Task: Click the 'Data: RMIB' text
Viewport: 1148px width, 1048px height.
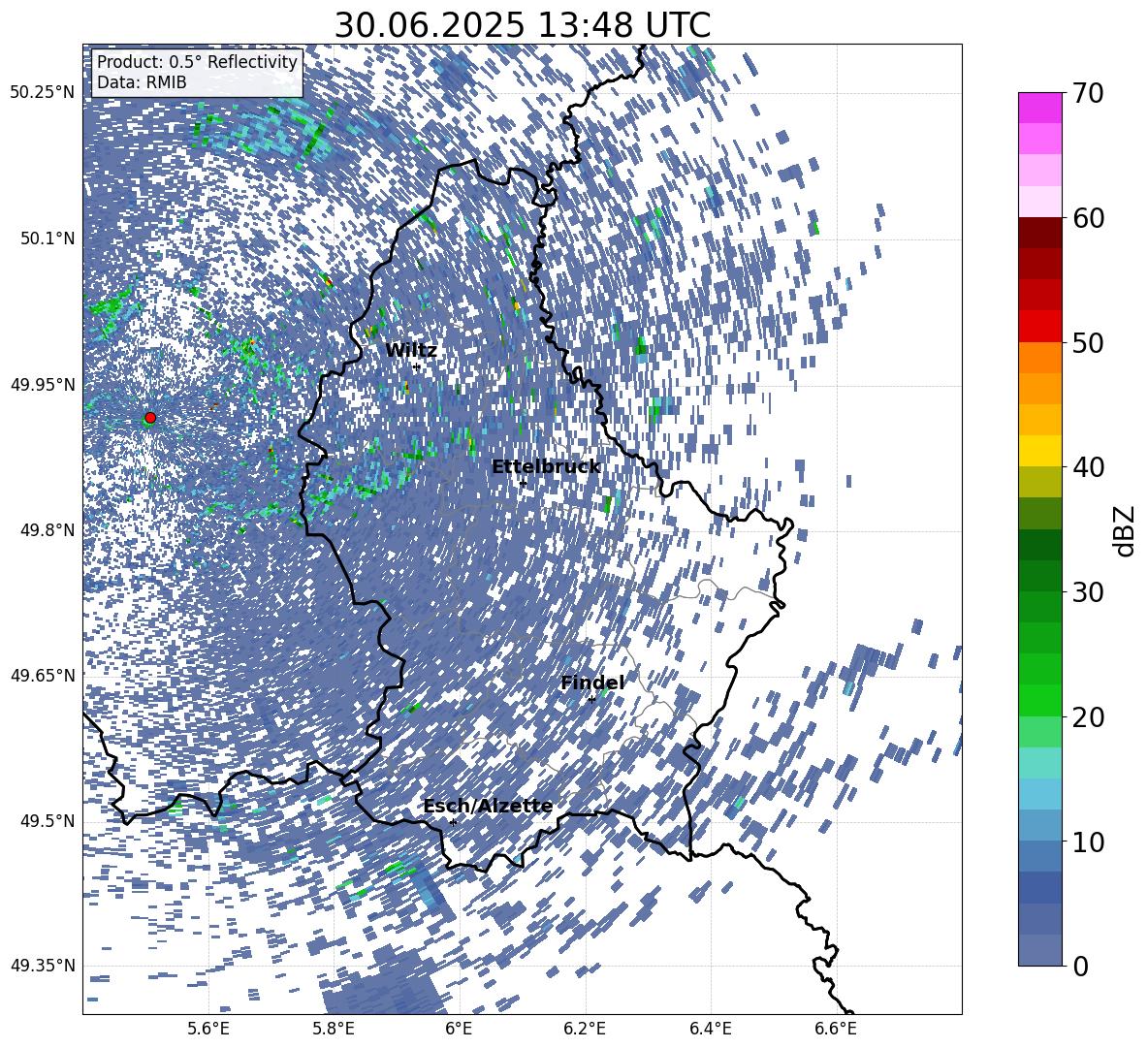Action: pos(142,82)
